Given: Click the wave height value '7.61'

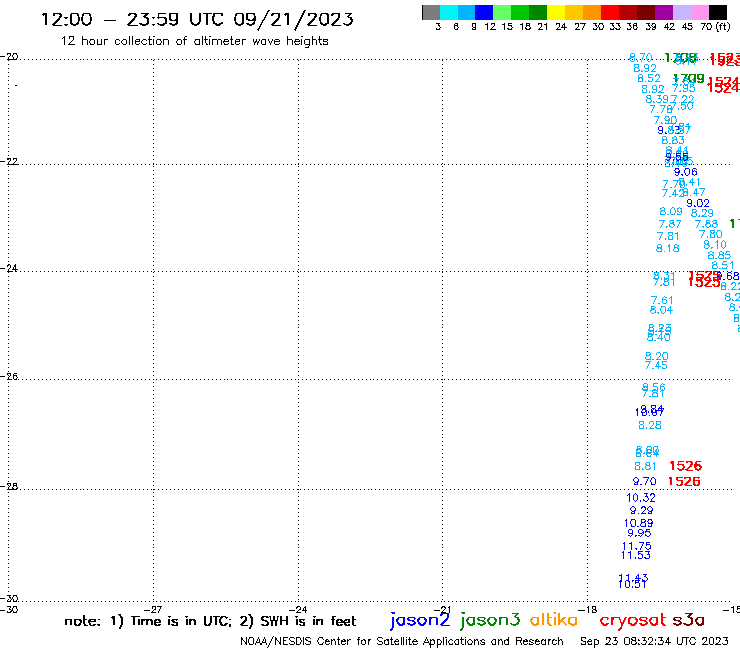Looking at the screenshot, I should point(662,300).
